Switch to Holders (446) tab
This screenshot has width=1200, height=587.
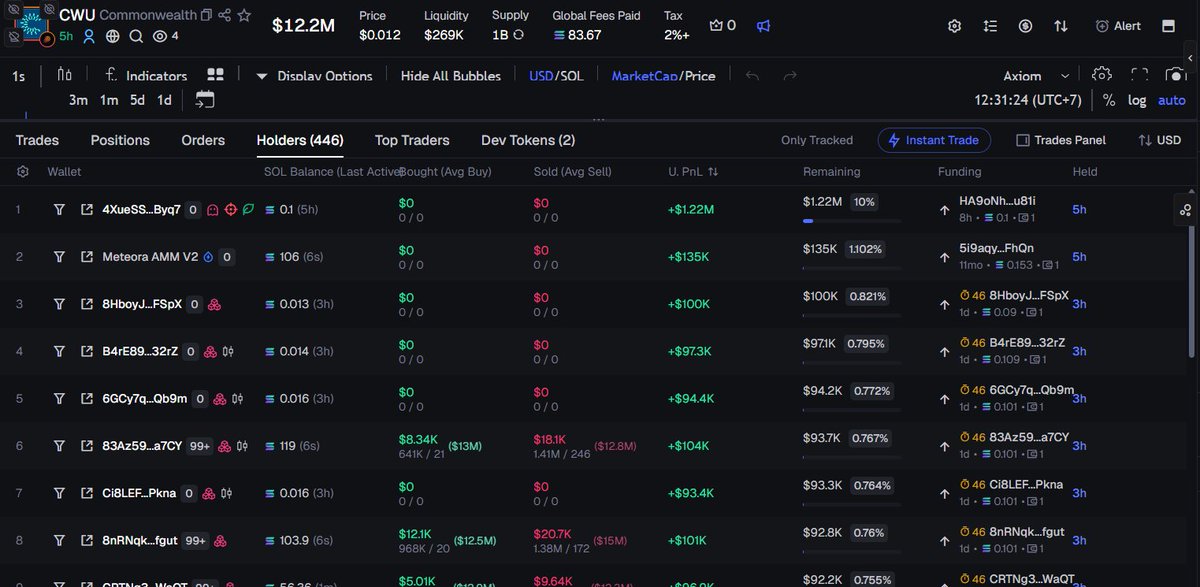click(300, 141)
